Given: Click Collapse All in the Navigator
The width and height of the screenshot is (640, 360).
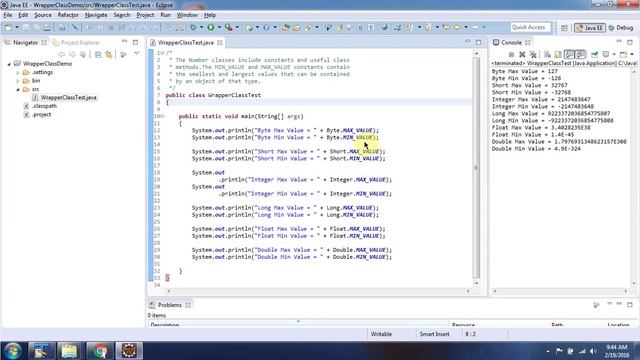Looking at the screenshot, I should pos(98,54).
